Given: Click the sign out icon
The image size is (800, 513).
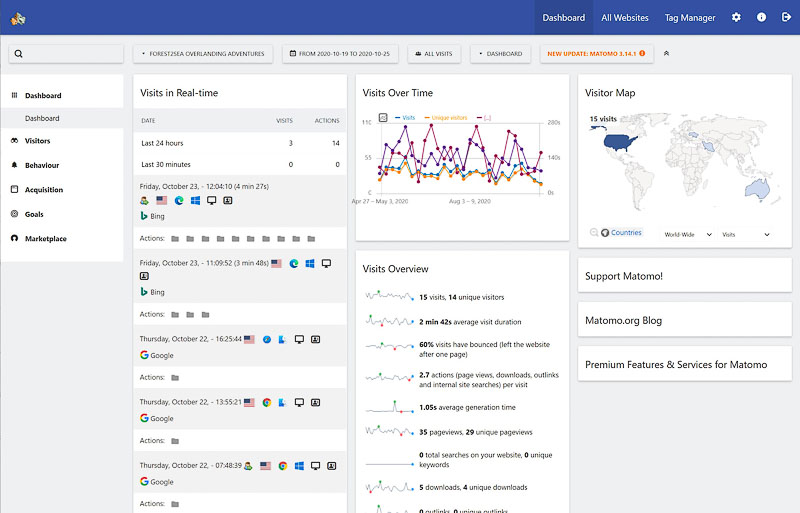Looking at the screenshot, I should (x=785, y=17).
